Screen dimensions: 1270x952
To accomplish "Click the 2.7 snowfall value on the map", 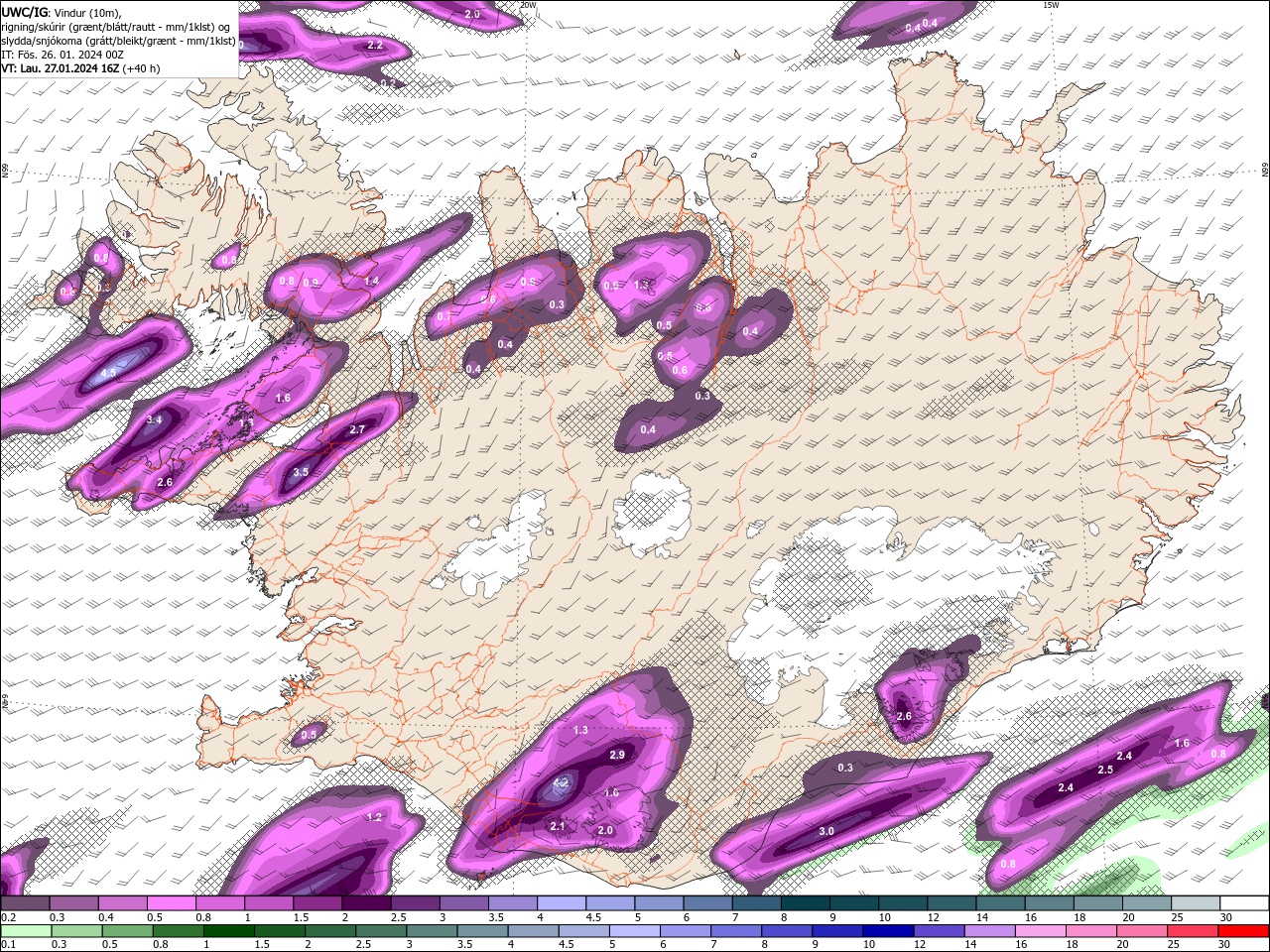I will point(358,429).
